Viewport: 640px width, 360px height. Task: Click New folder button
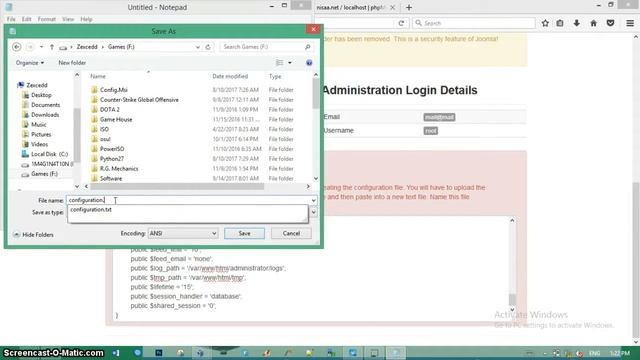click(72, 63)
